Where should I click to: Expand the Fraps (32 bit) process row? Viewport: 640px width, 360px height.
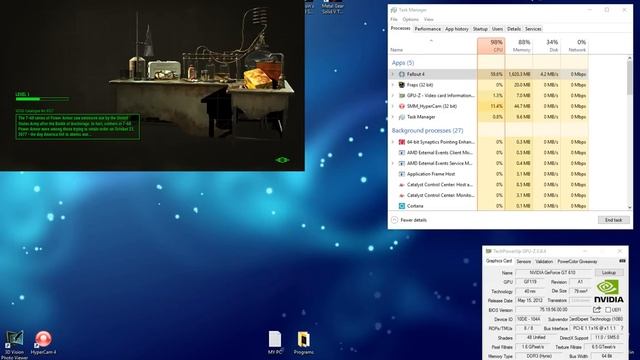pyautogui.click(x=393, y=85)
